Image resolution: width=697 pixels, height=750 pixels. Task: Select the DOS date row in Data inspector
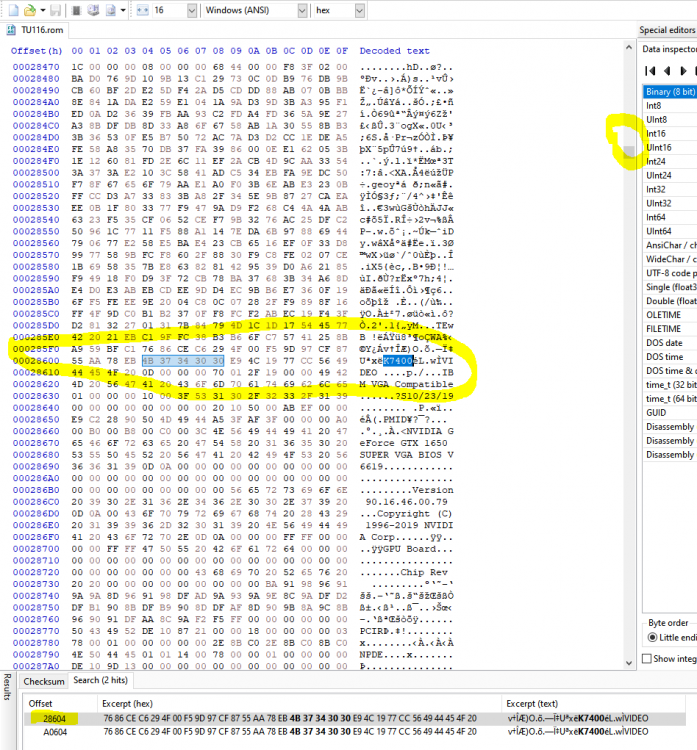670,343
